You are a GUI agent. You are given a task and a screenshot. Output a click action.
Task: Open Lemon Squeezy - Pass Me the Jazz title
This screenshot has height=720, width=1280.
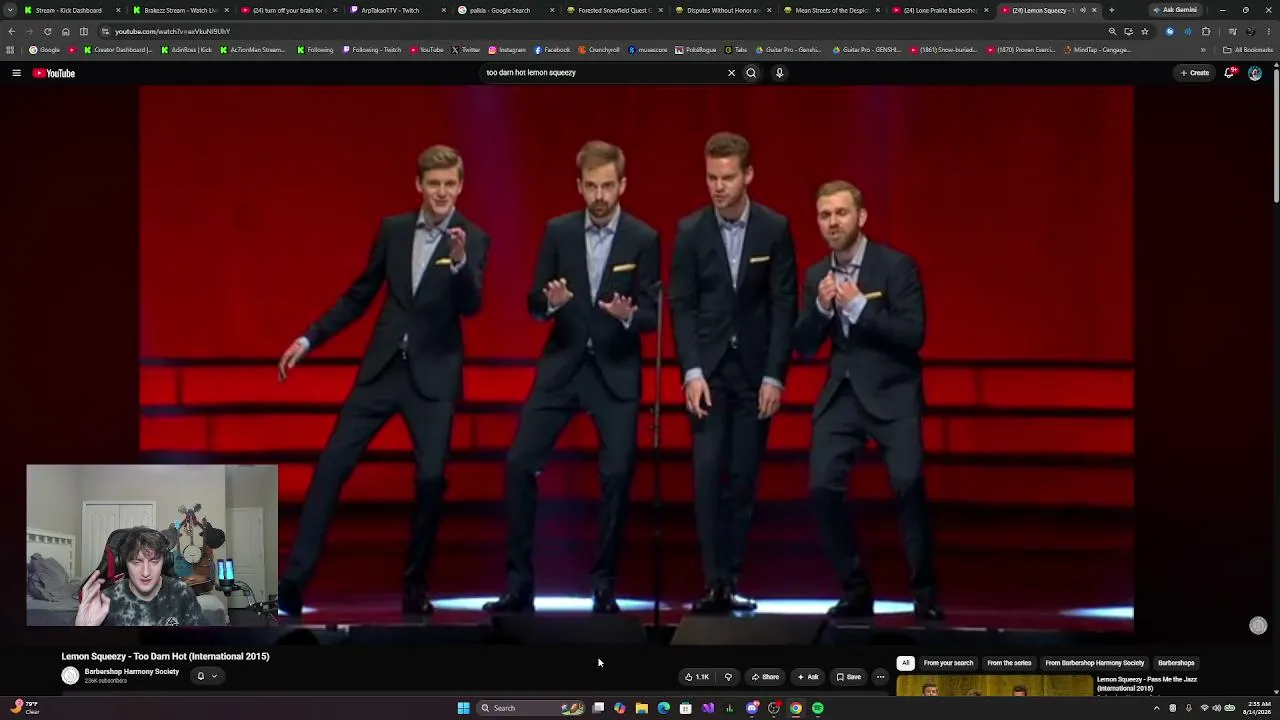1147,684
